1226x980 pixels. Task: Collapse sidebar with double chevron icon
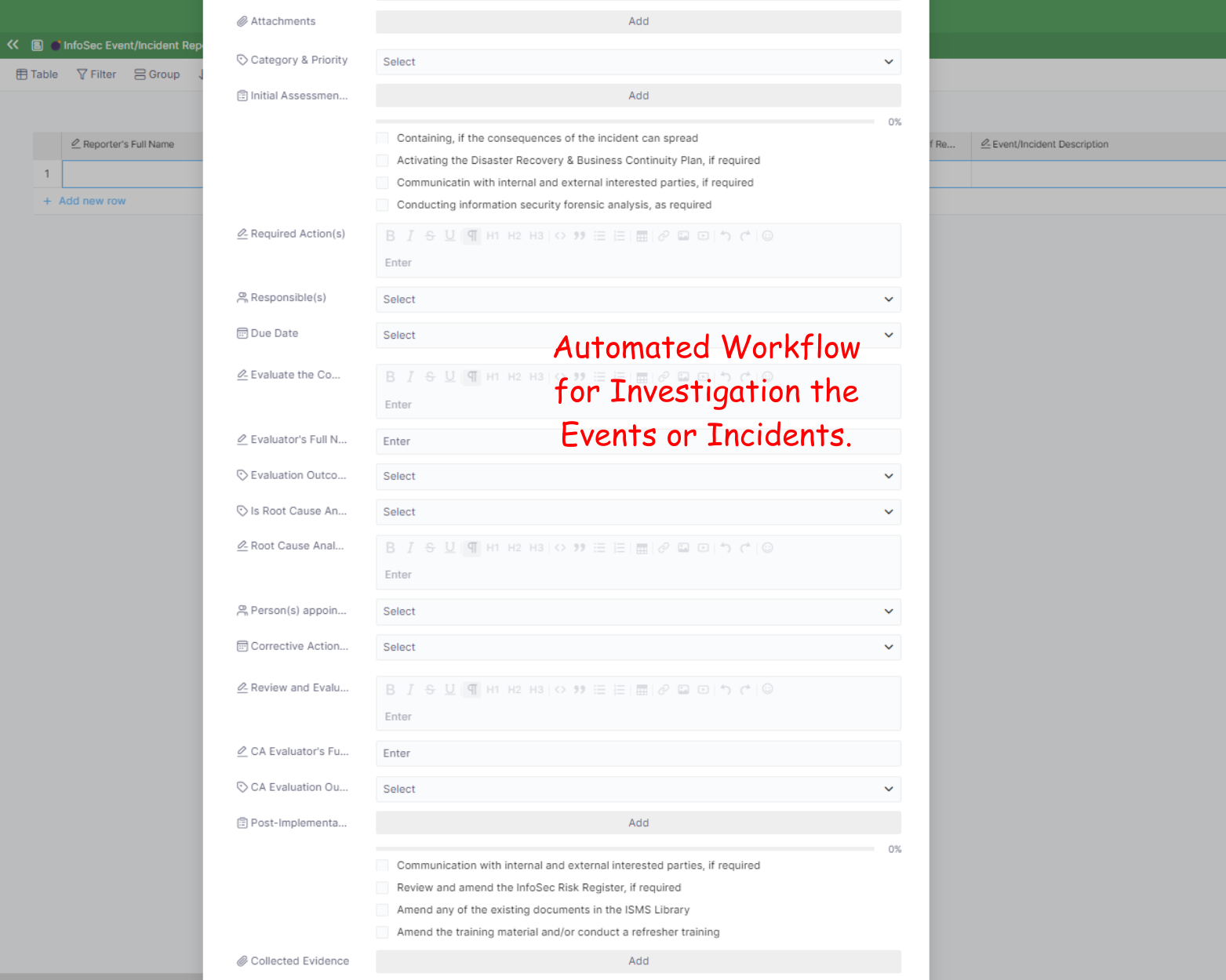click(13, 45)
